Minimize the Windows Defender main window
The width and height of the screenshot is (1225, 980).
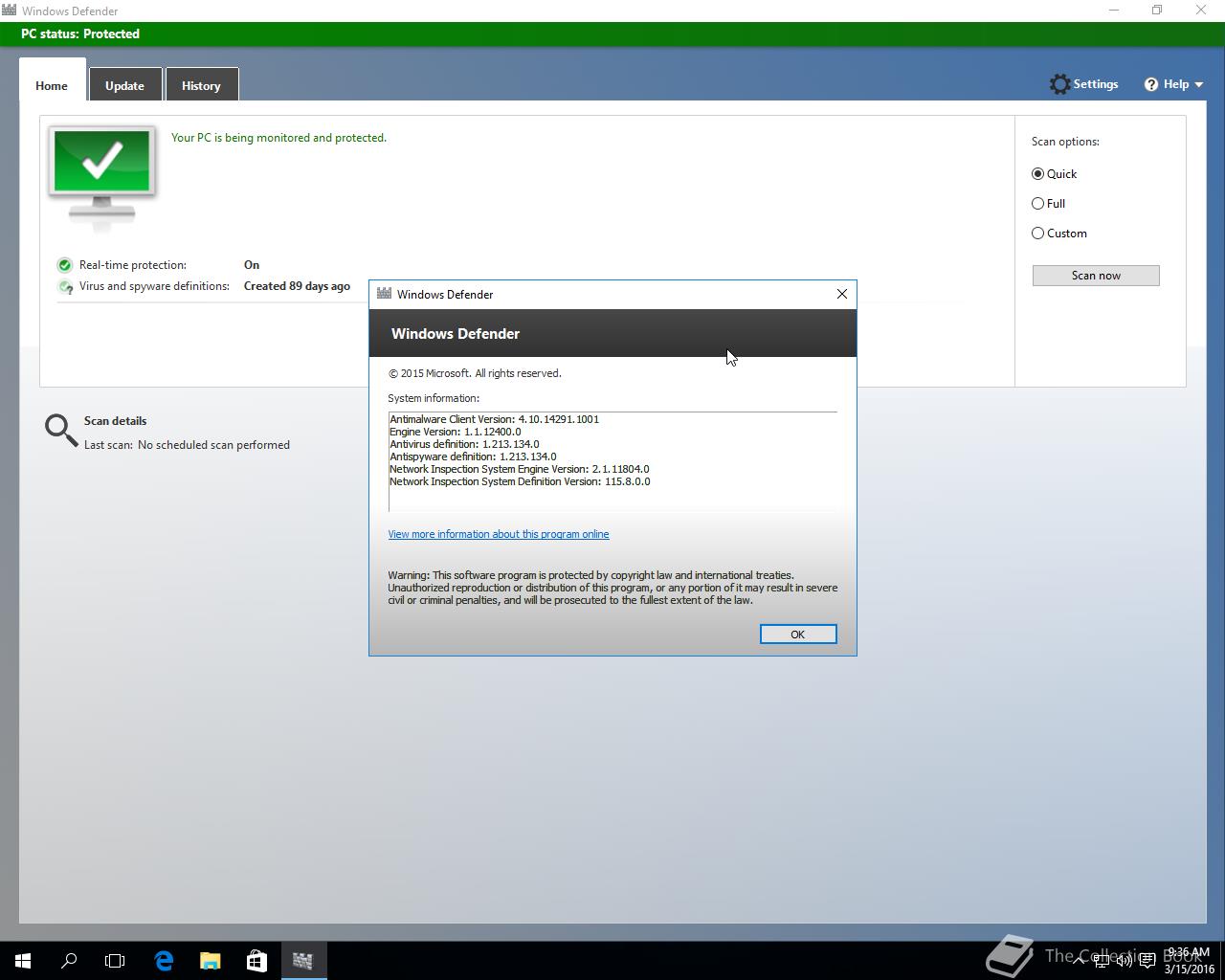(x=1114, y=11)
